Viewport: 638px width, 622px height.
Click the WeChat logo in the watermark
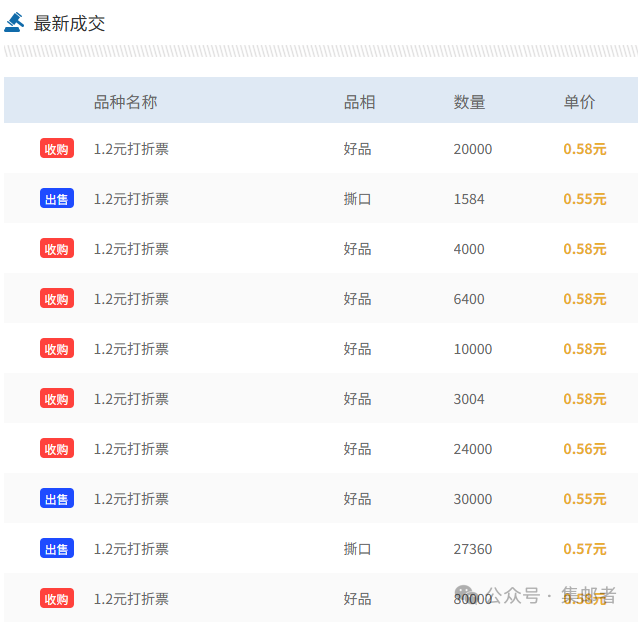[466, 595]
